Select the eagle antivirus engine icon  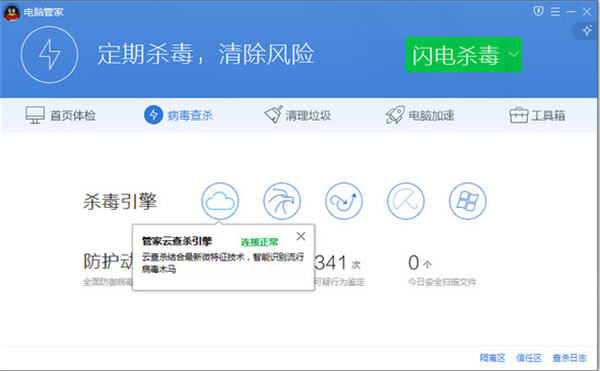pos(282,201)
